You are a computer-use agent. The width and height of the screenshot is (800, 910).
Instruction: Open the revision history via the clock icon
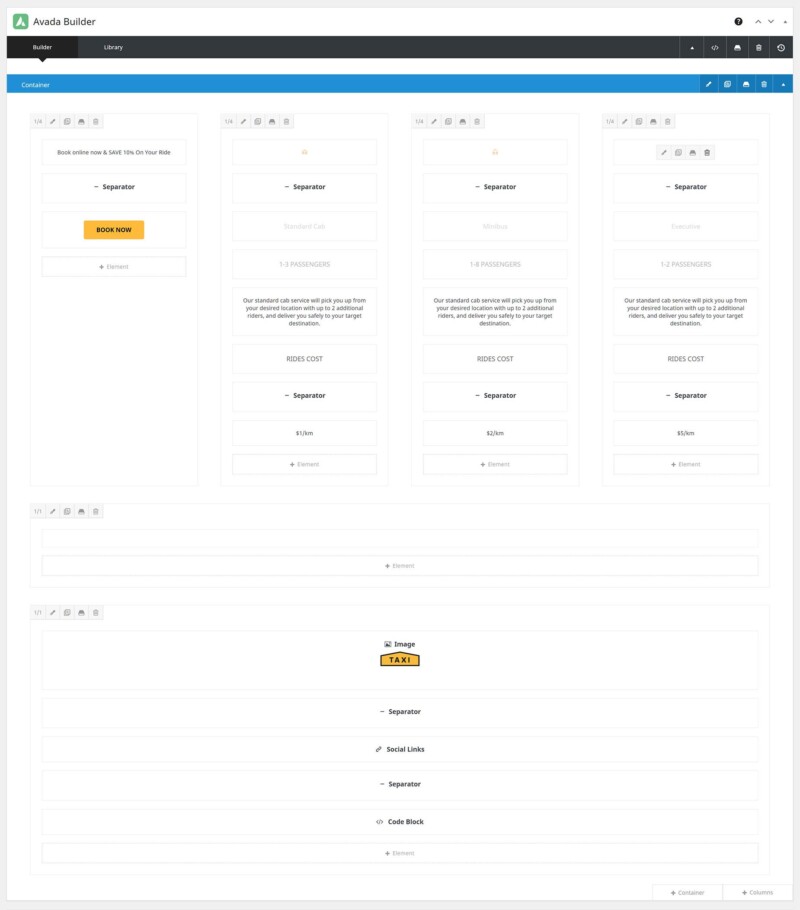point(781,47)
